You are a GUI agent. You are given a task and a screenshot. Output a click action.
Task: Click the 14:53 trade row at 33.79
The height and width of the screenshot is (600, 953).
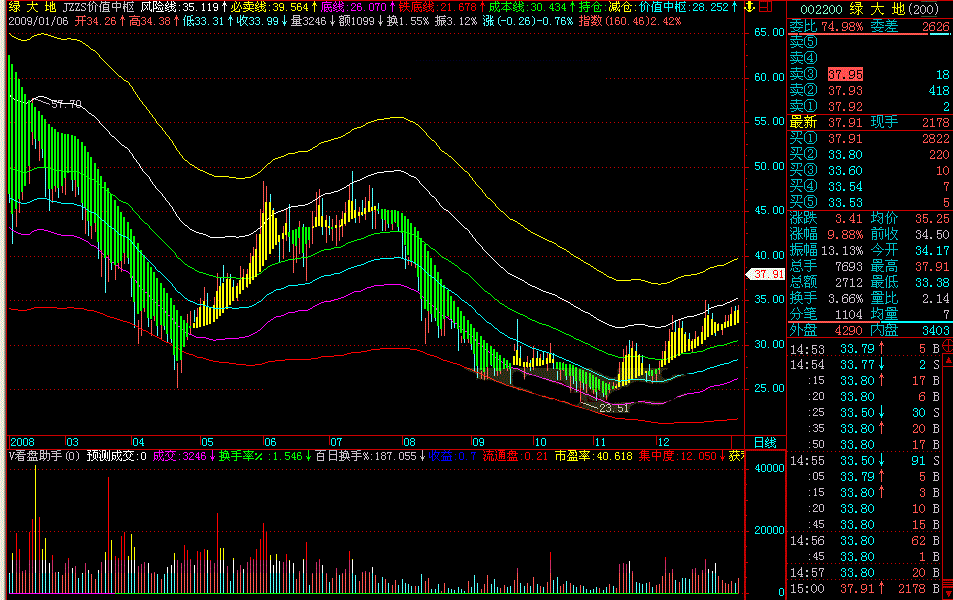pos(865,349)
